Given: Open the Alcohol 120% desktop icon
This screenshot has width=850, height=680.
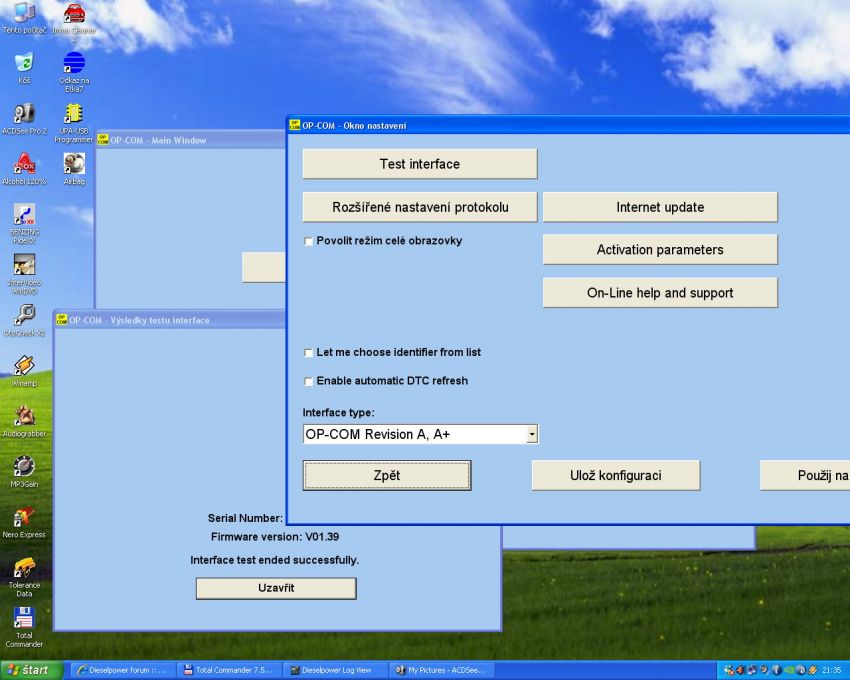Looking at the screenshot, I should [x=24, y=169].
